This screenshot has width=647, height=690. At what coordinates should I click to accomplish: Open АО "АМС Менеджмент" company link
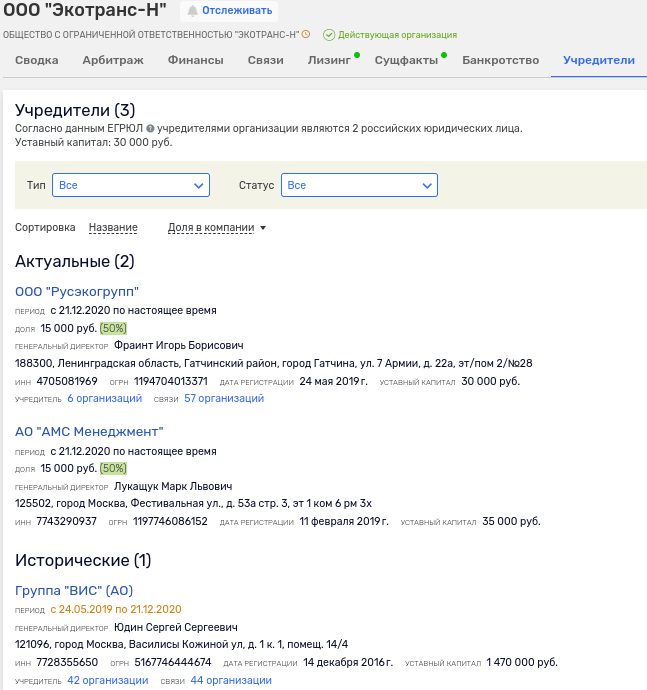click(x=89, y=432)
